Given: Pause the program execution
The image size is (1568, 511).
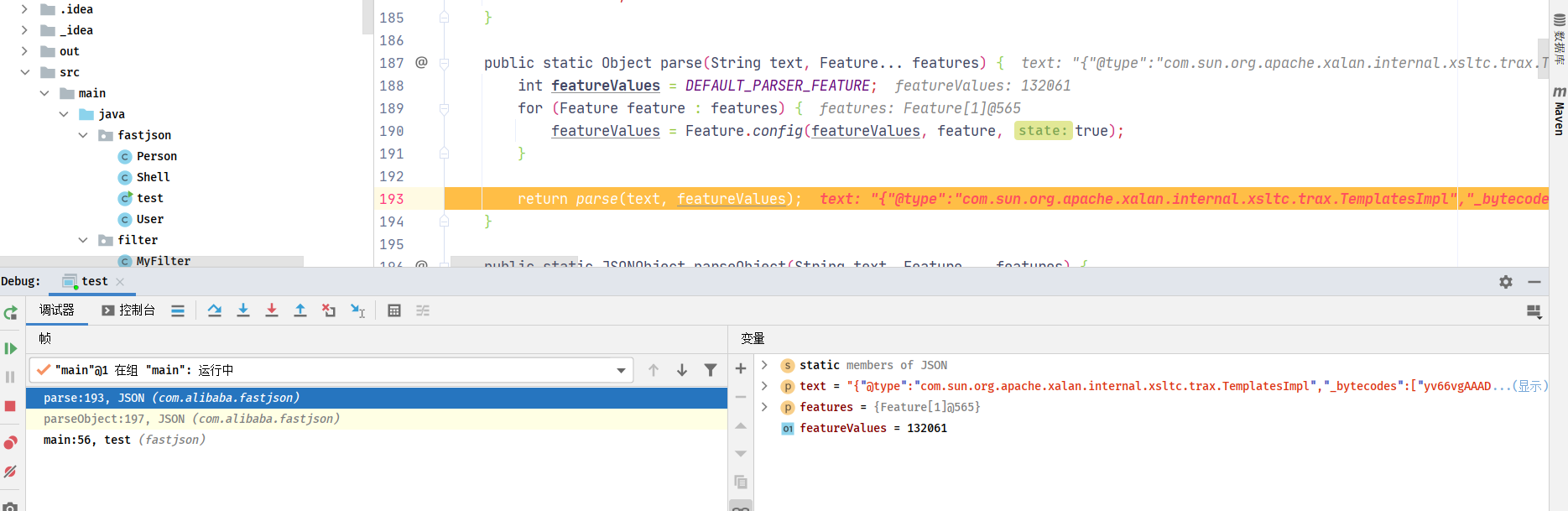Looking at the screenshot, I should click(x=10, y=377).
